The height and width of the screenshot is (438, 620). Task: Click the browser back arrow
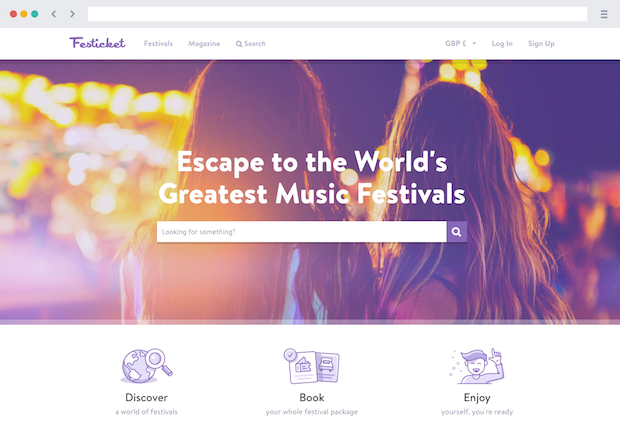54,14
